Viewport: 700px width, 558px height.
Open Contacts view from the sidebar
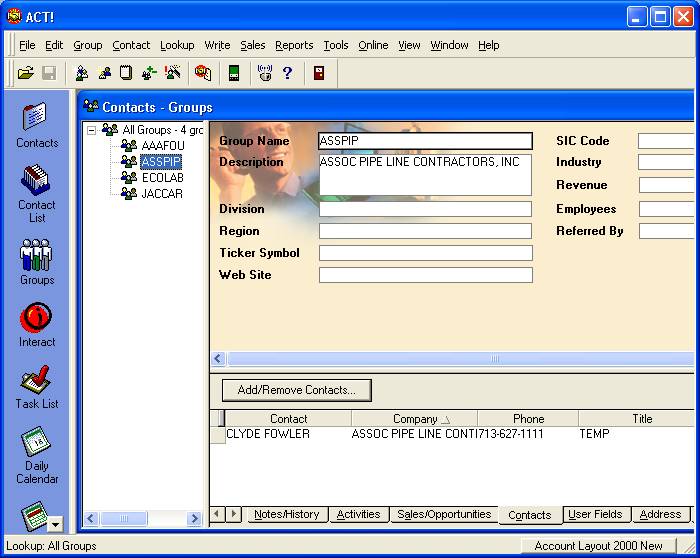37,125
